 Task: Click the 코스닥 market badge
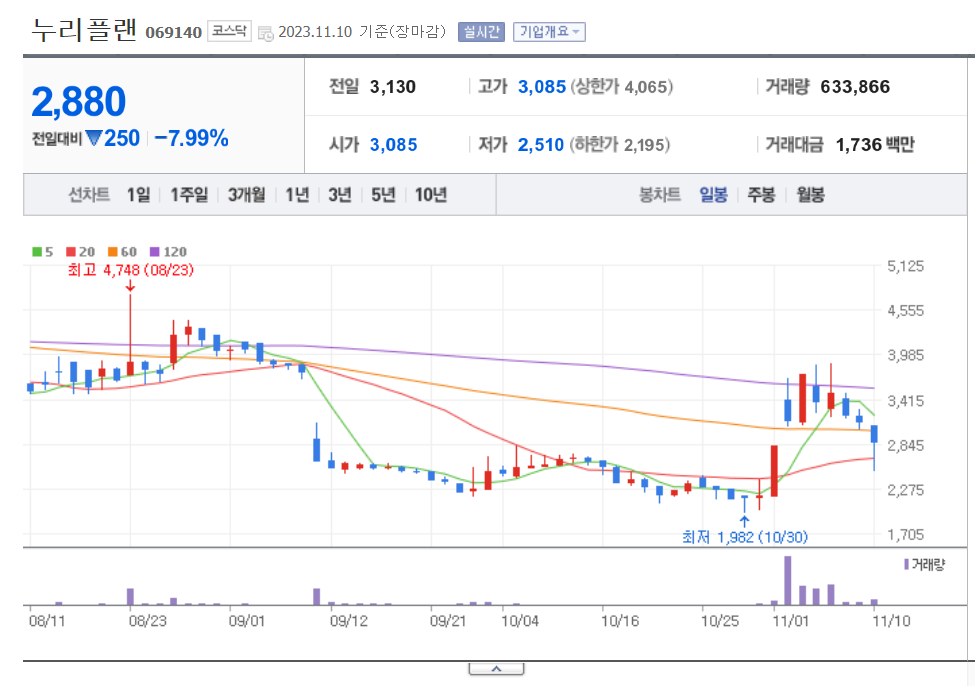[x=229, y=30]
